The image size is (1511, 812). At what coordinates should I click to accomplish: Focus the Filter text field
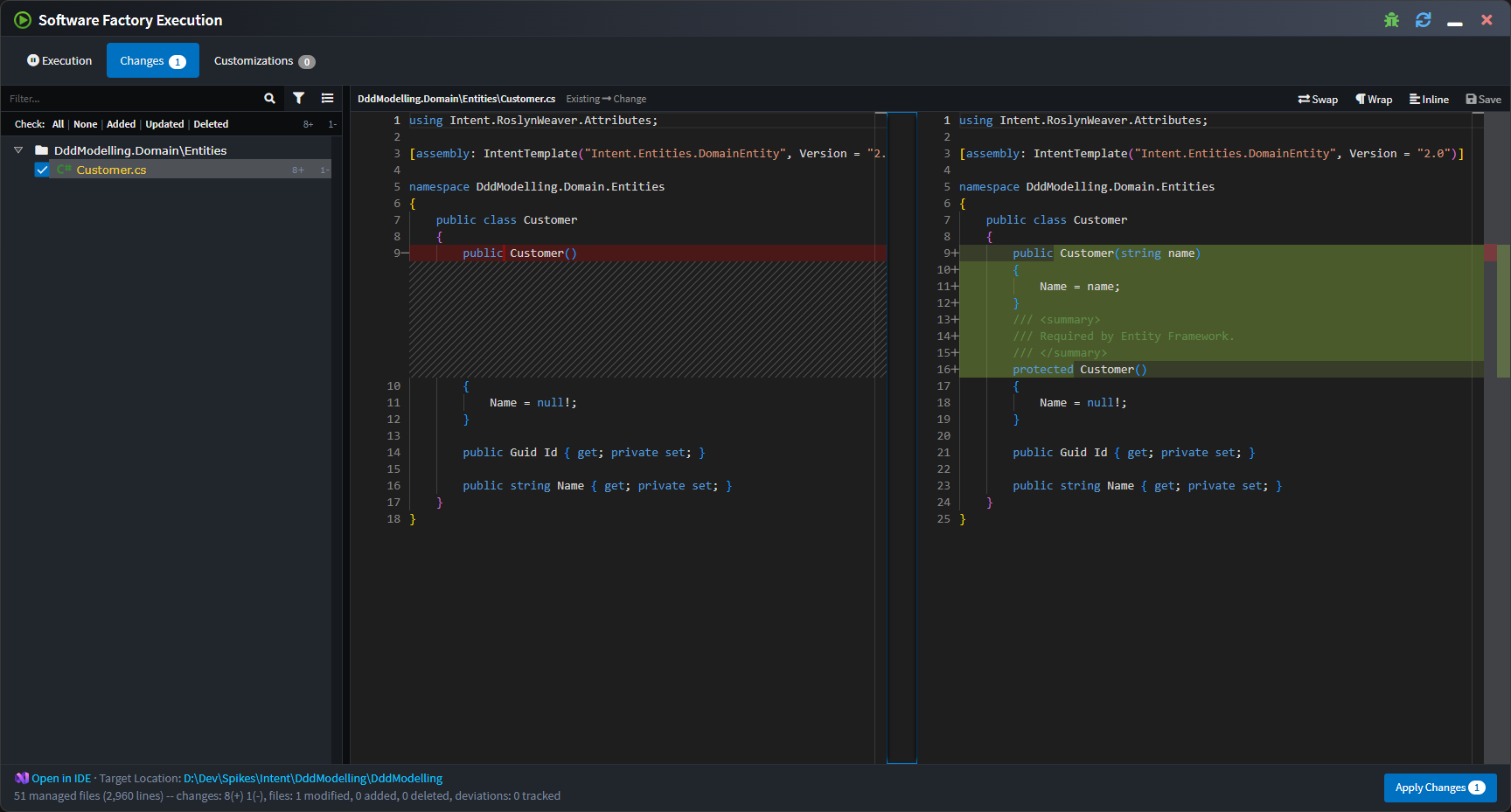pos(131,99)
